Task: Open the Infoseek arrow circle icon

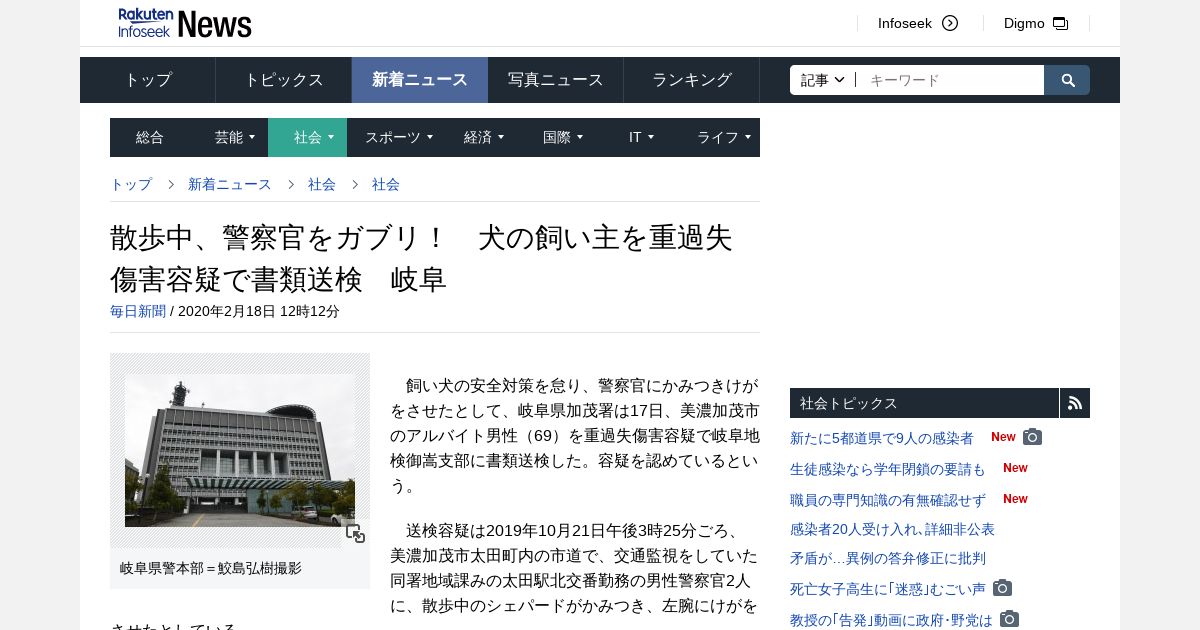Action: click(x=950, y=23)
